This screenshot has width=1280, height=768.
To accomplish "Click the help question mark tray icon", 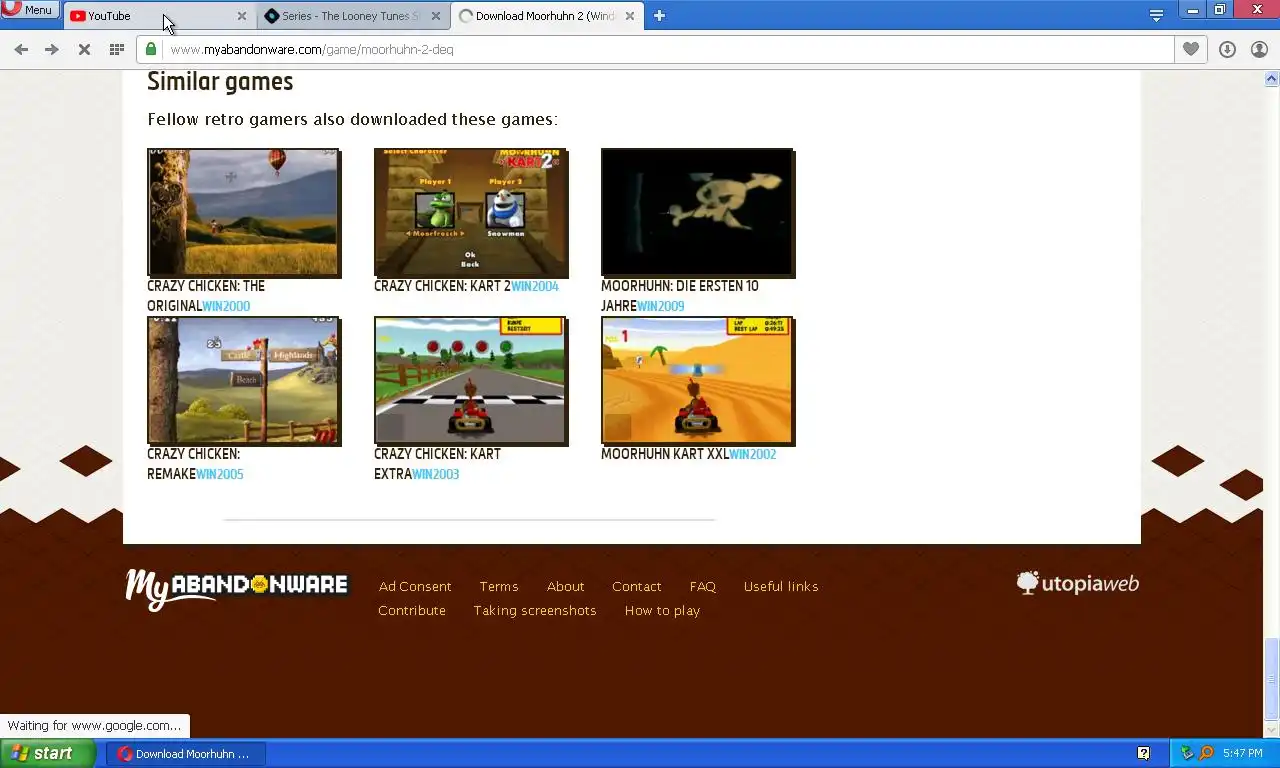I will [1143, 753].
